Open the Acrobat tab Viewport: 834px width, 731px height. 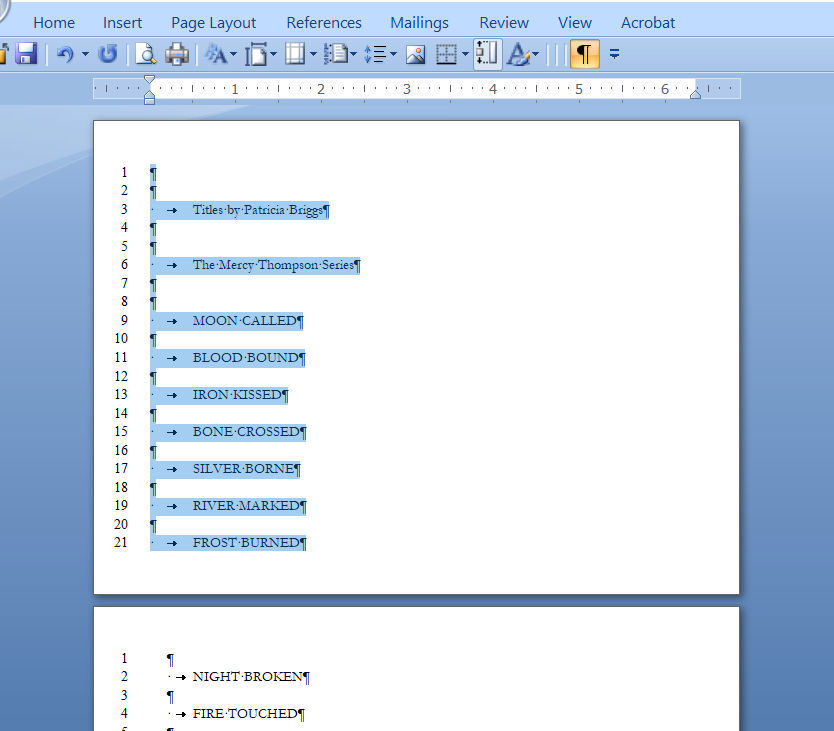648,23
